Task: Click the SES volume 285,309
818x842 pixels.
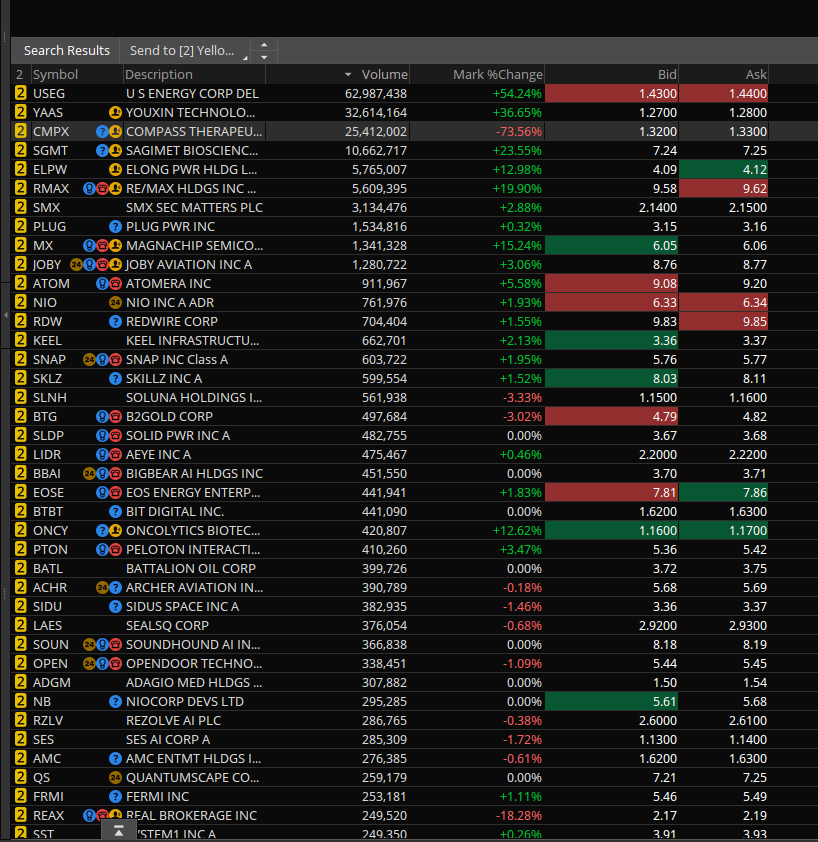Action: click(385, 740)
